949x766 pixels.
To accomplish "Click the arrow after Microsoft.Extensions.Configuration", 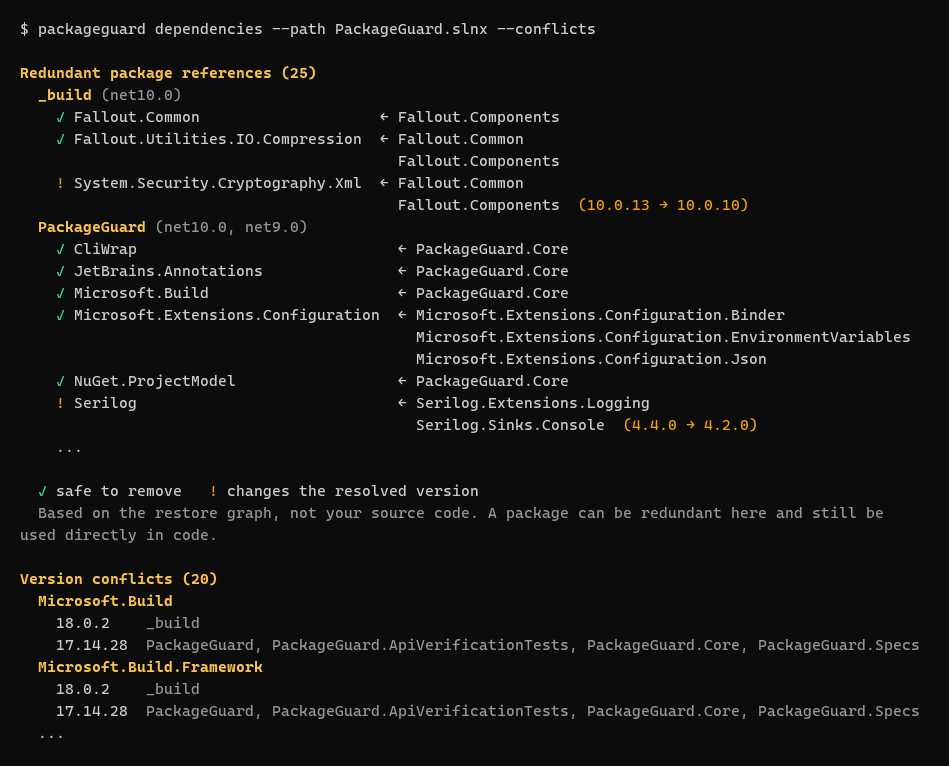I will [402, 315].
